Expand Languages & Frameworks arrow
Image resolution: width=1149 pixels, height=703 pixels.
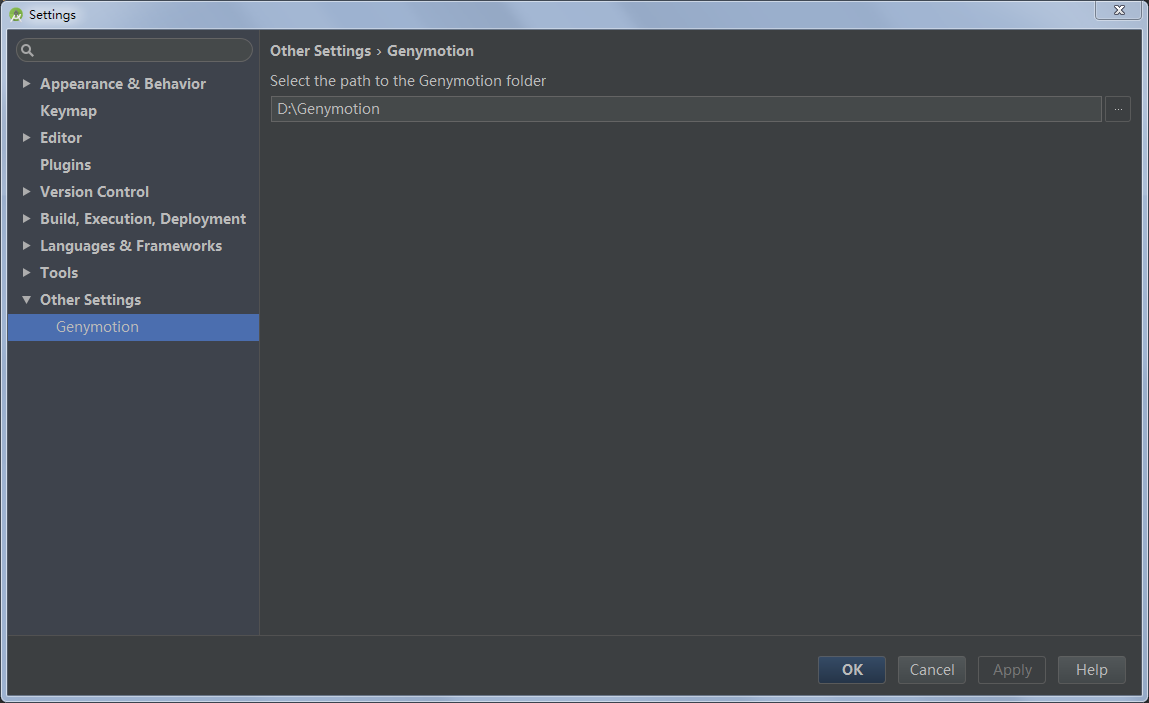point(26,246)
